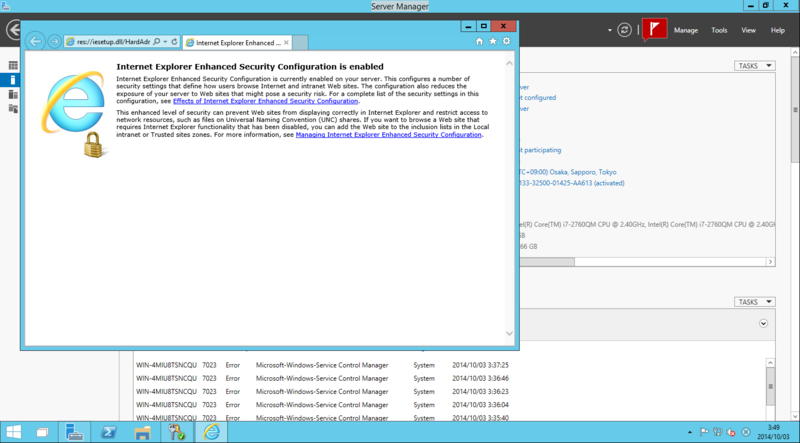The height and width of the screenshot is (443, 800).
Task: Select All Servers sidebar icon
Action: coord(13,94)
